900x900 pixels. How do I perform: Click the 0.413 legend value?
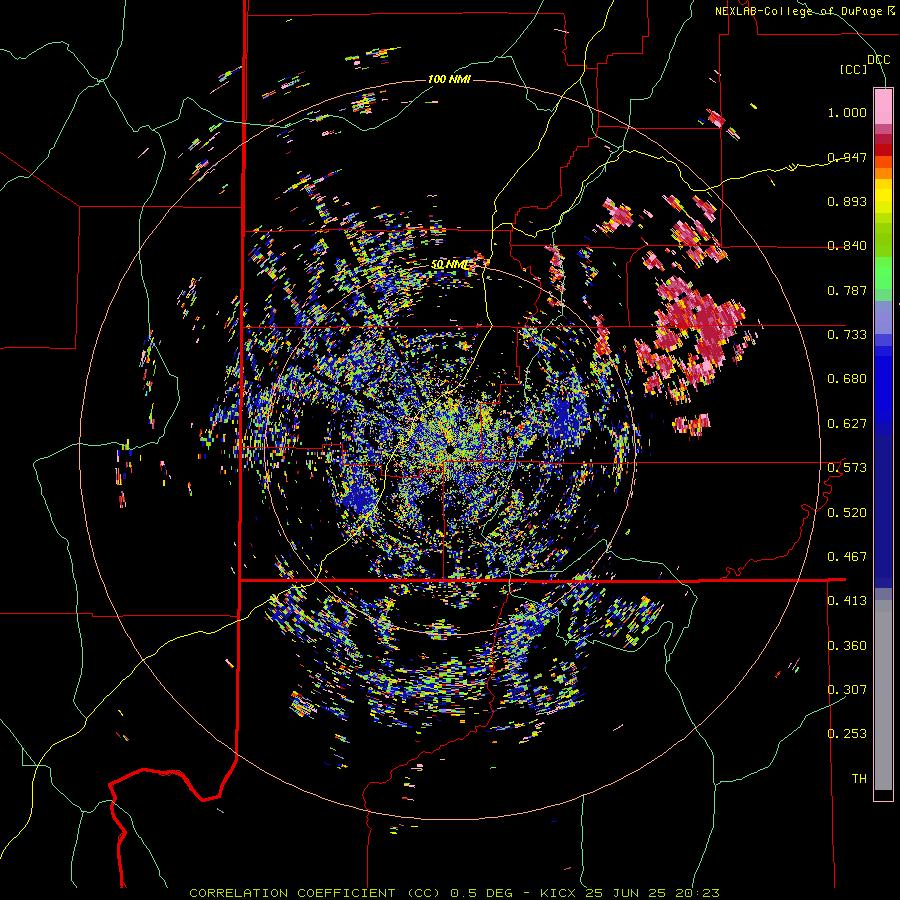[x=847, y=601]
